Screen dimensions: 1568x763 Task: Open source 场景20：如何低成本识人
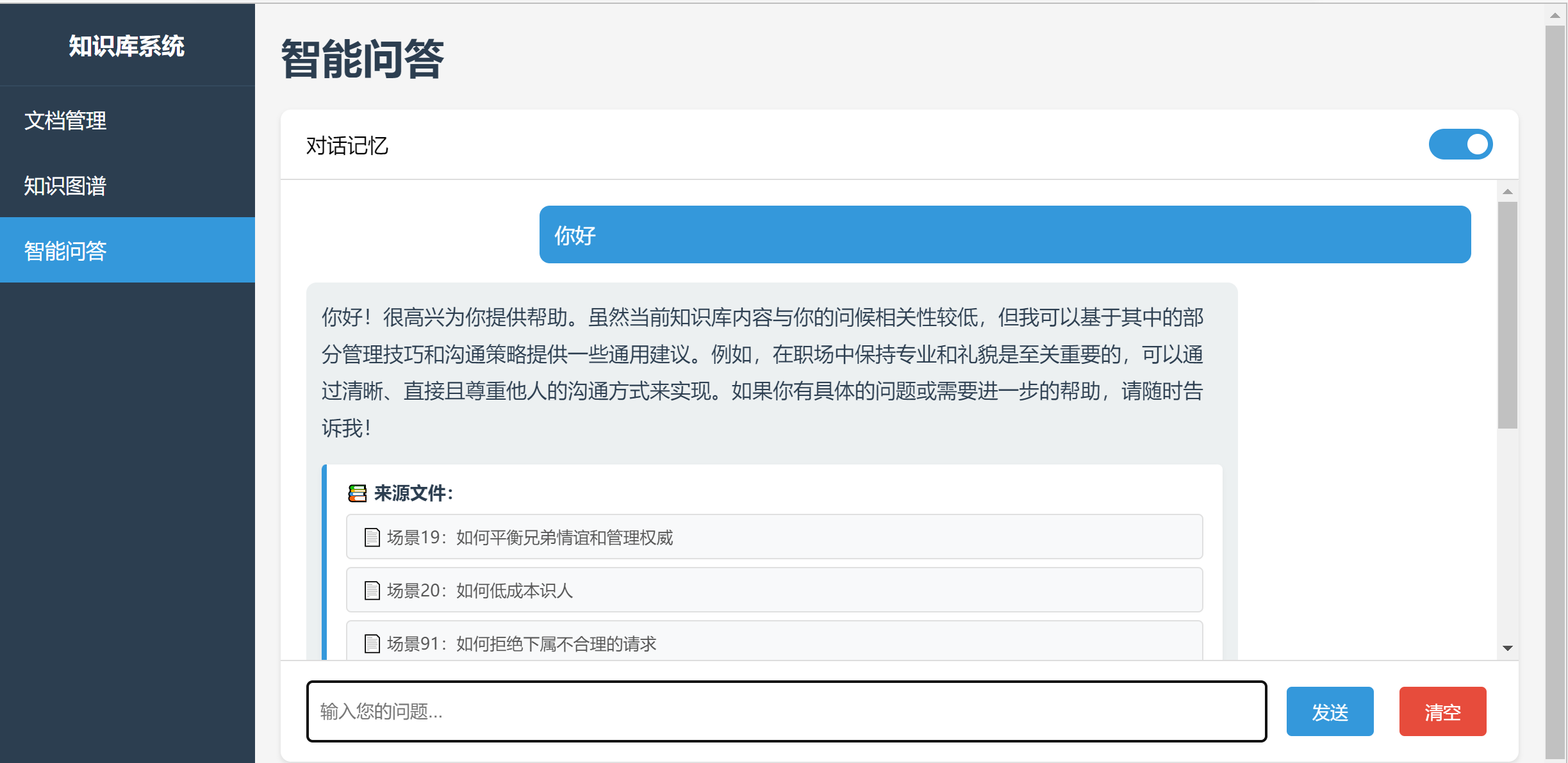pos(774,590)
